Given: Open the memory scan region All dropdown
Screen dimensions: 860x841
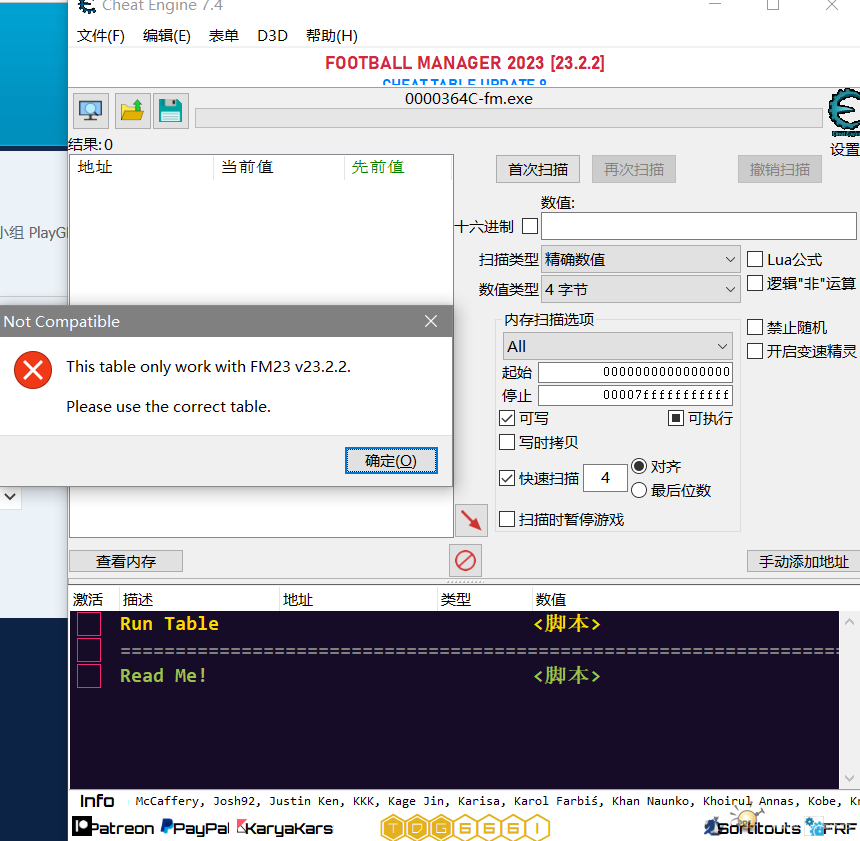Looking at the screenshot, I should [x=618, y=347].
